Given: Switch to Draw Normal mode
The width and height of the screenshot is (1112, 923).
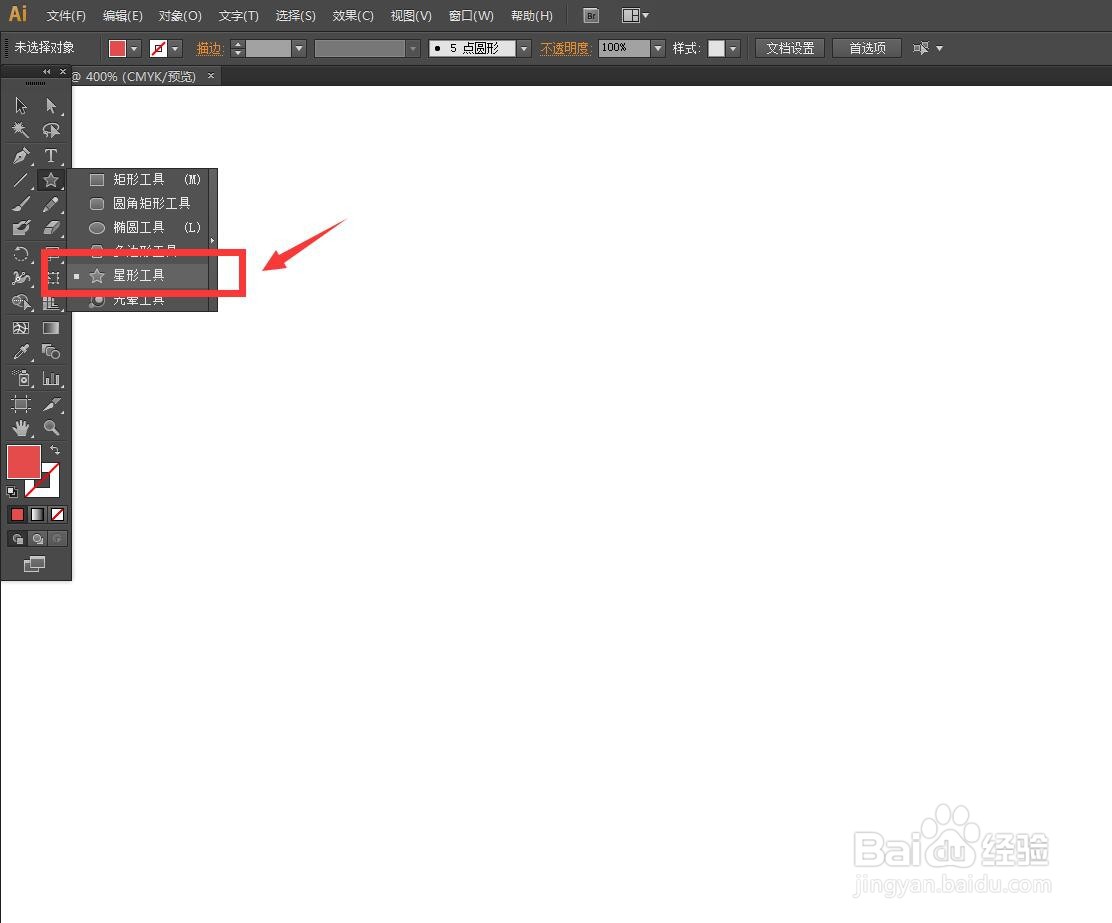Looking at the screenshot, I should tap(18, 538).
